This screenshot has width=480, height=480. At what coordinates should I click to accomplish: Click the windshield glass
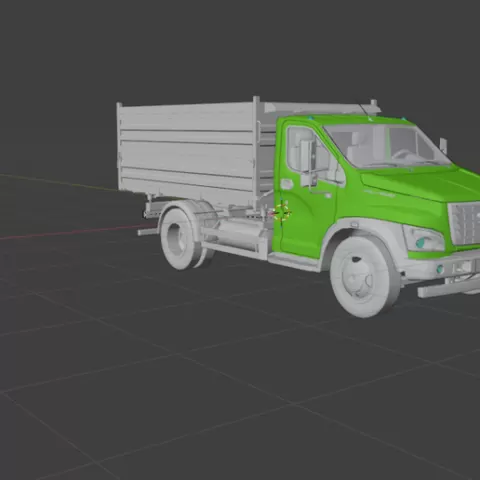click(387, 147)
